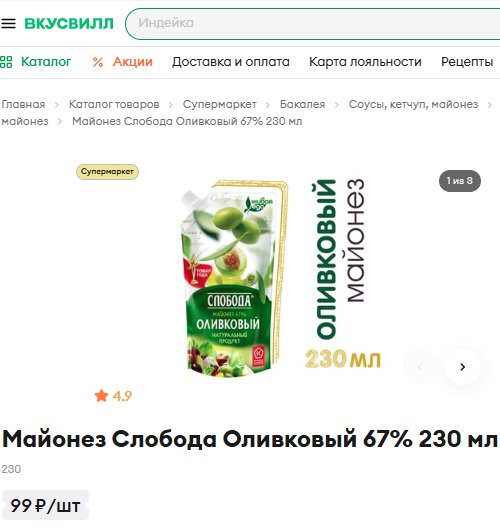This screenshot has width=500, height=529.
Task: Click the Каталог grid icon
Action: click(x=6, y=62)
